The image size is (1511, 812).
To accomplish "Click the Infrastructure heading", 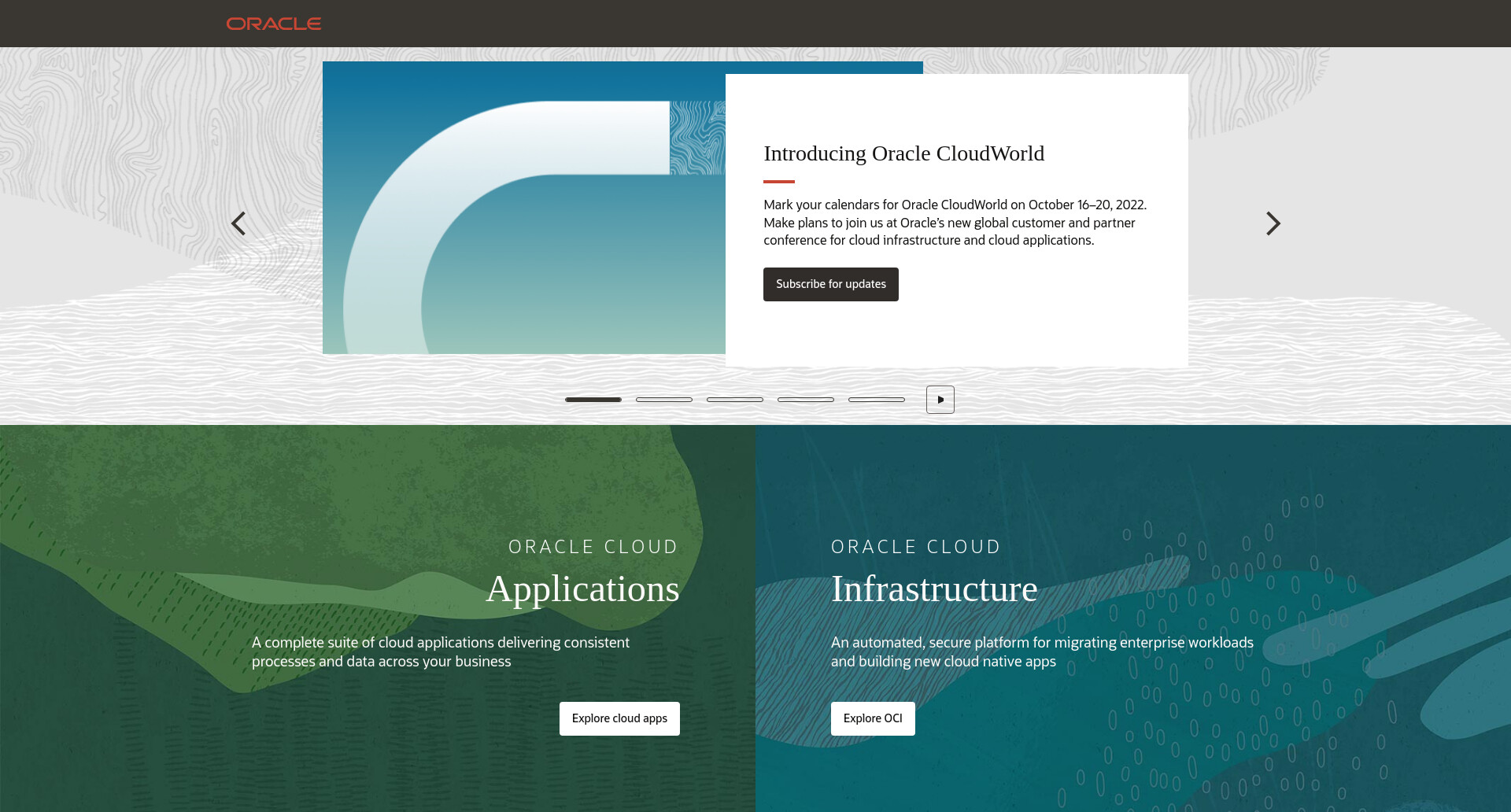I will [934, 589].
